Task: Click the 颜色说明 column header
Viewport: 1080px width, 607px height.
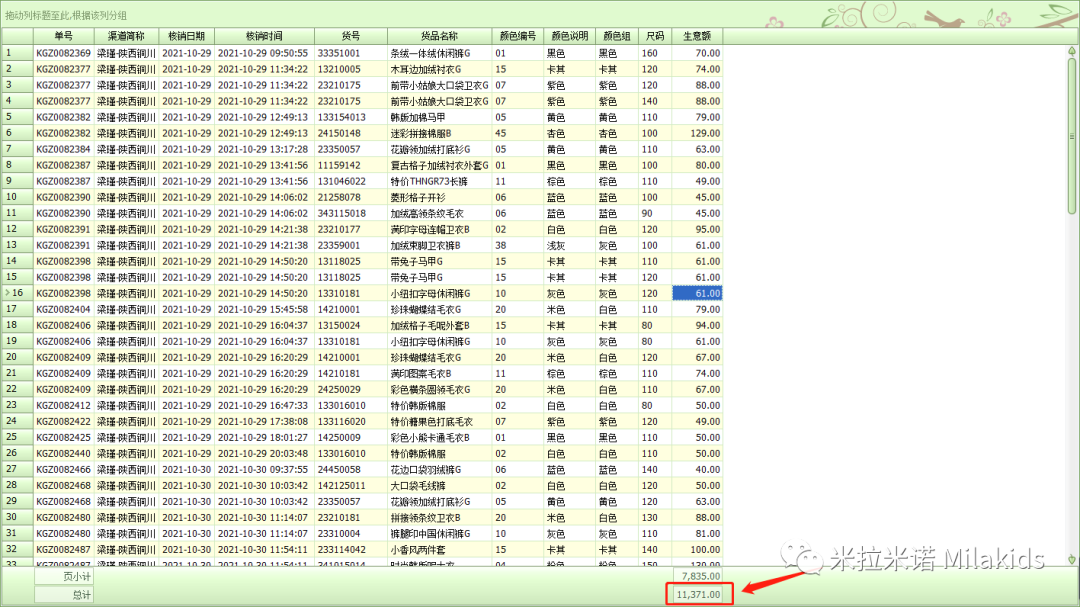Action: tap(570, 36)
